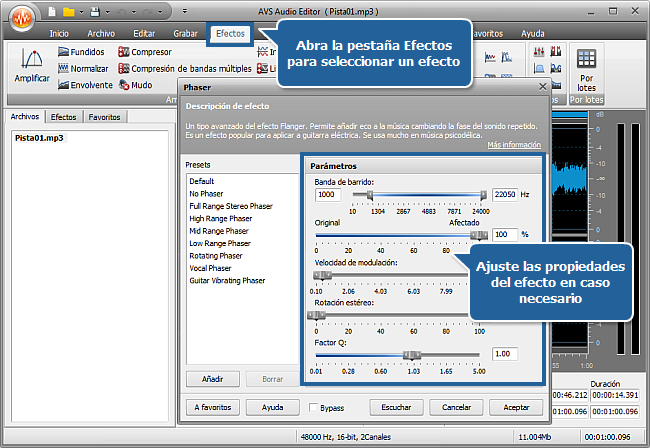Click the Velocidad de modulación slider handle
The image size is (650, 448).
tap(322, 275)
